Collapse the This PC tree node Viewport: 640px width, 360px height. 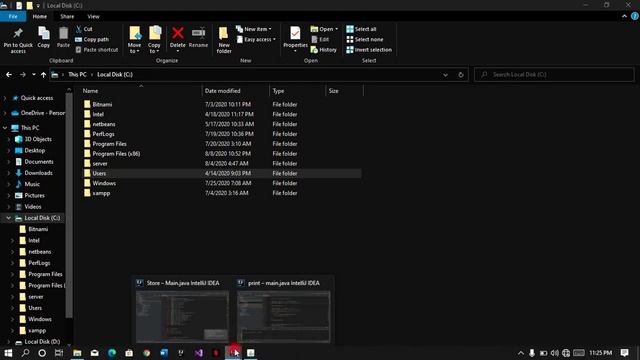(x=5, y=128)
